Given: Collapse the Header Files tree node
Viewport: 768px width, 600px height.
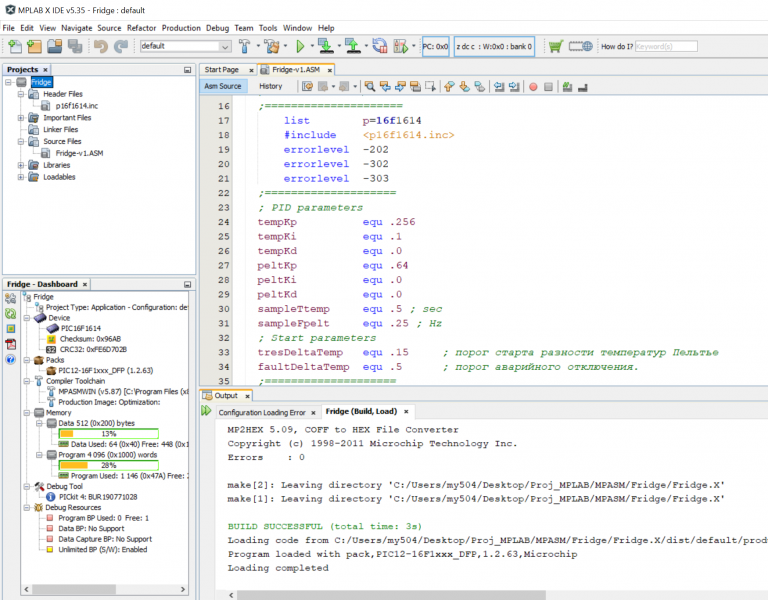Looking at the screenshot, I should (x=21, y=94).
